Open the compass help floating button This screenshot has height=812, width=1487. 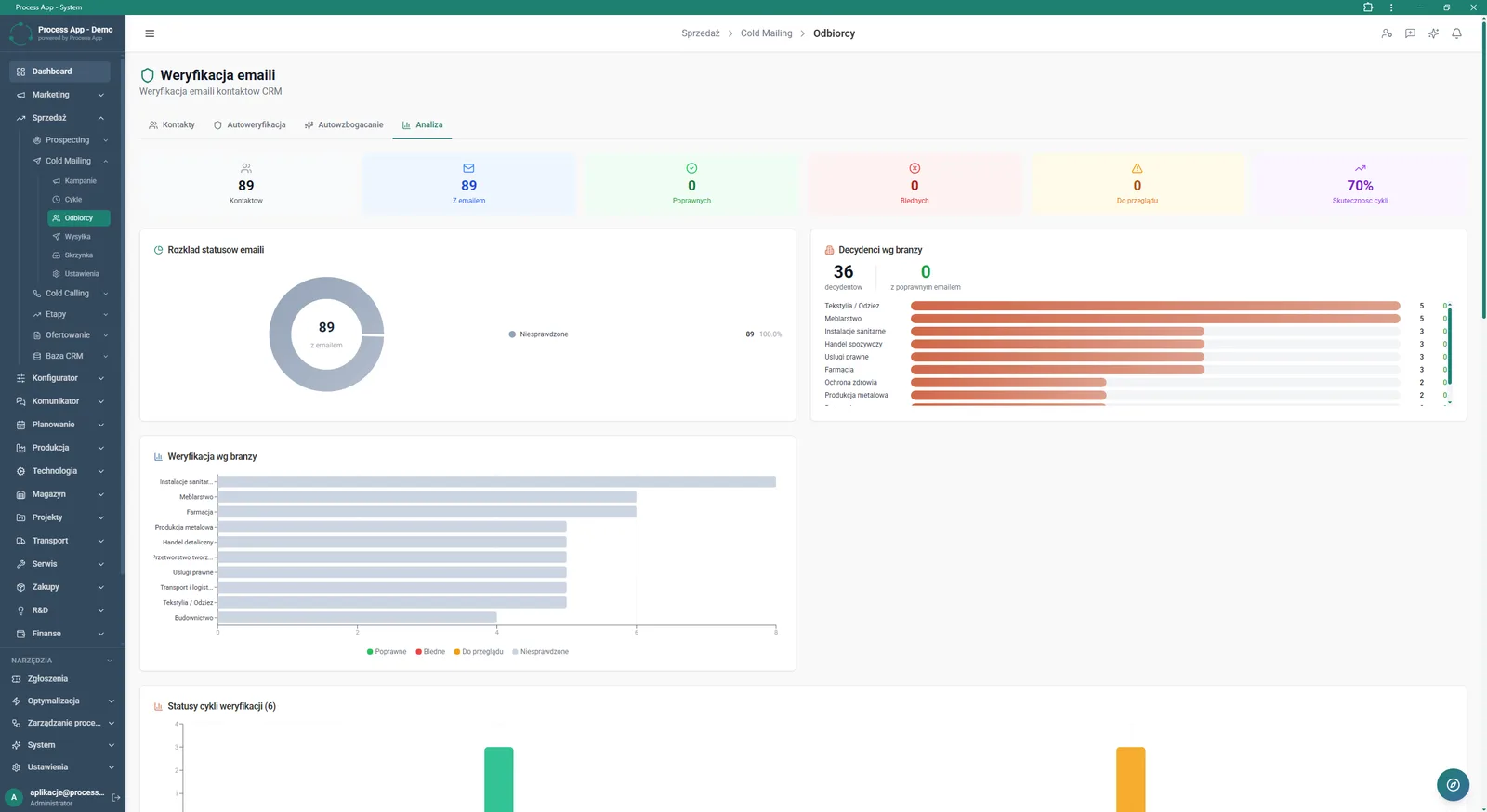1453,785
